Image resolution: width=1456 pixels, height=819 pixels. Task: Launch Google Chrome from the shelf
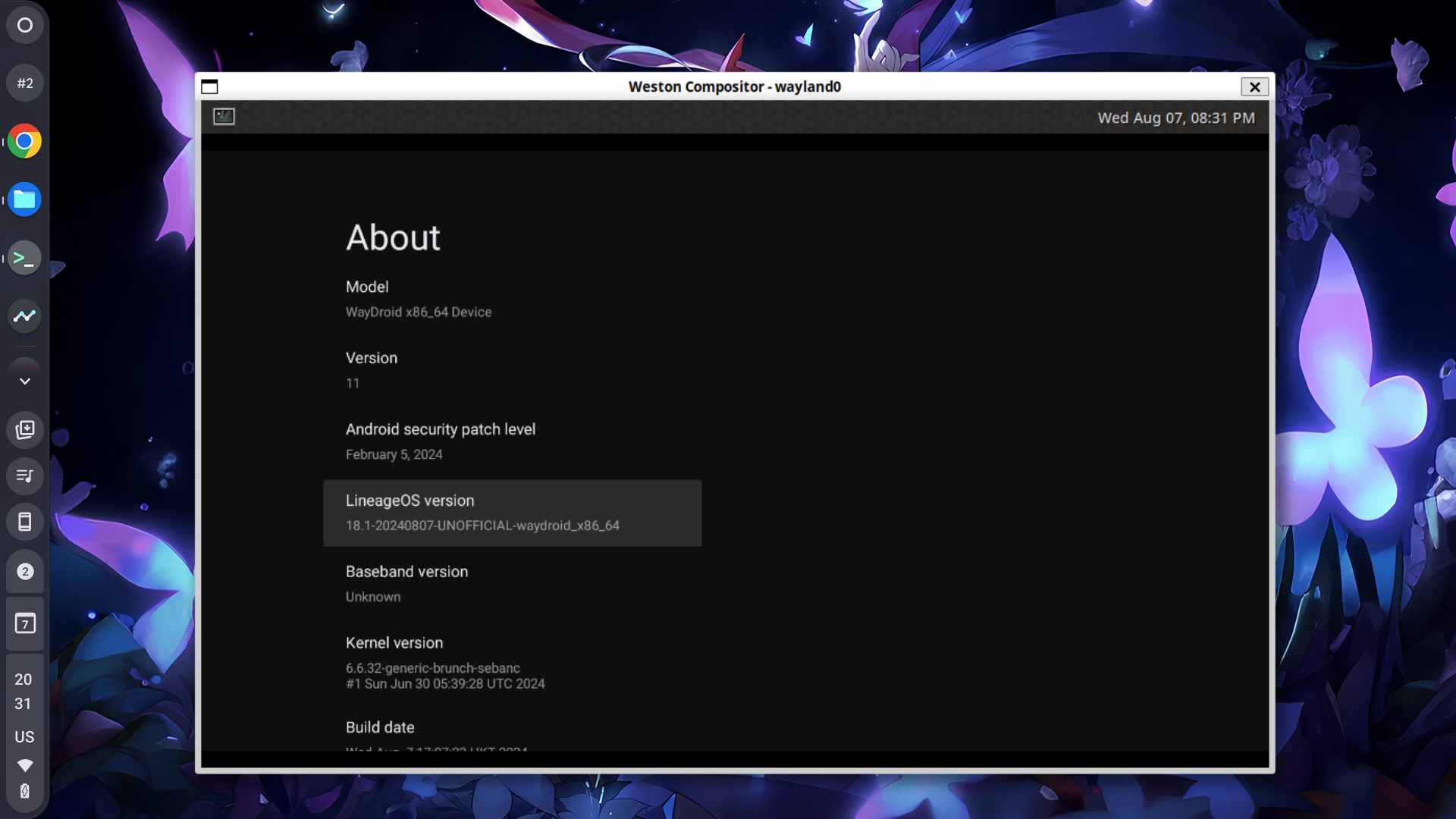tap(25, 141)
